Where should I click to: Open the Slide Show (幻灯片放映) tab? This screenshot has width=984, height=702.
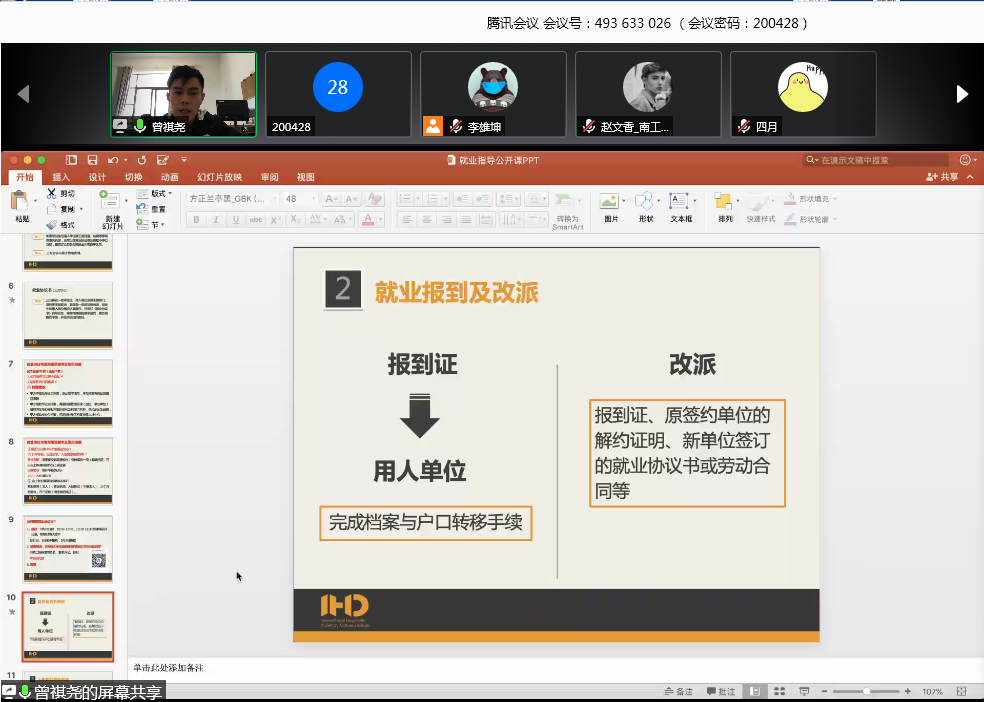tap(220, 177)
